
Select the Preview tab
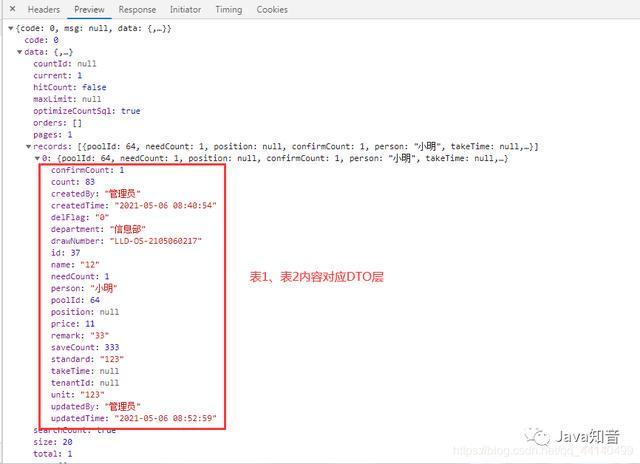(89, 9)
